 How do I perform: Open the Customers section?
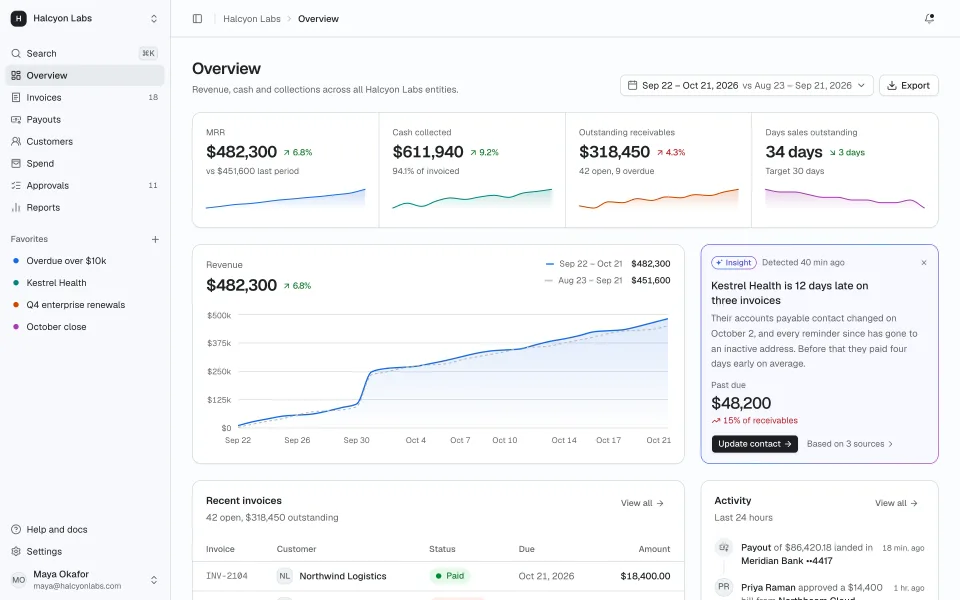point(85,141)
